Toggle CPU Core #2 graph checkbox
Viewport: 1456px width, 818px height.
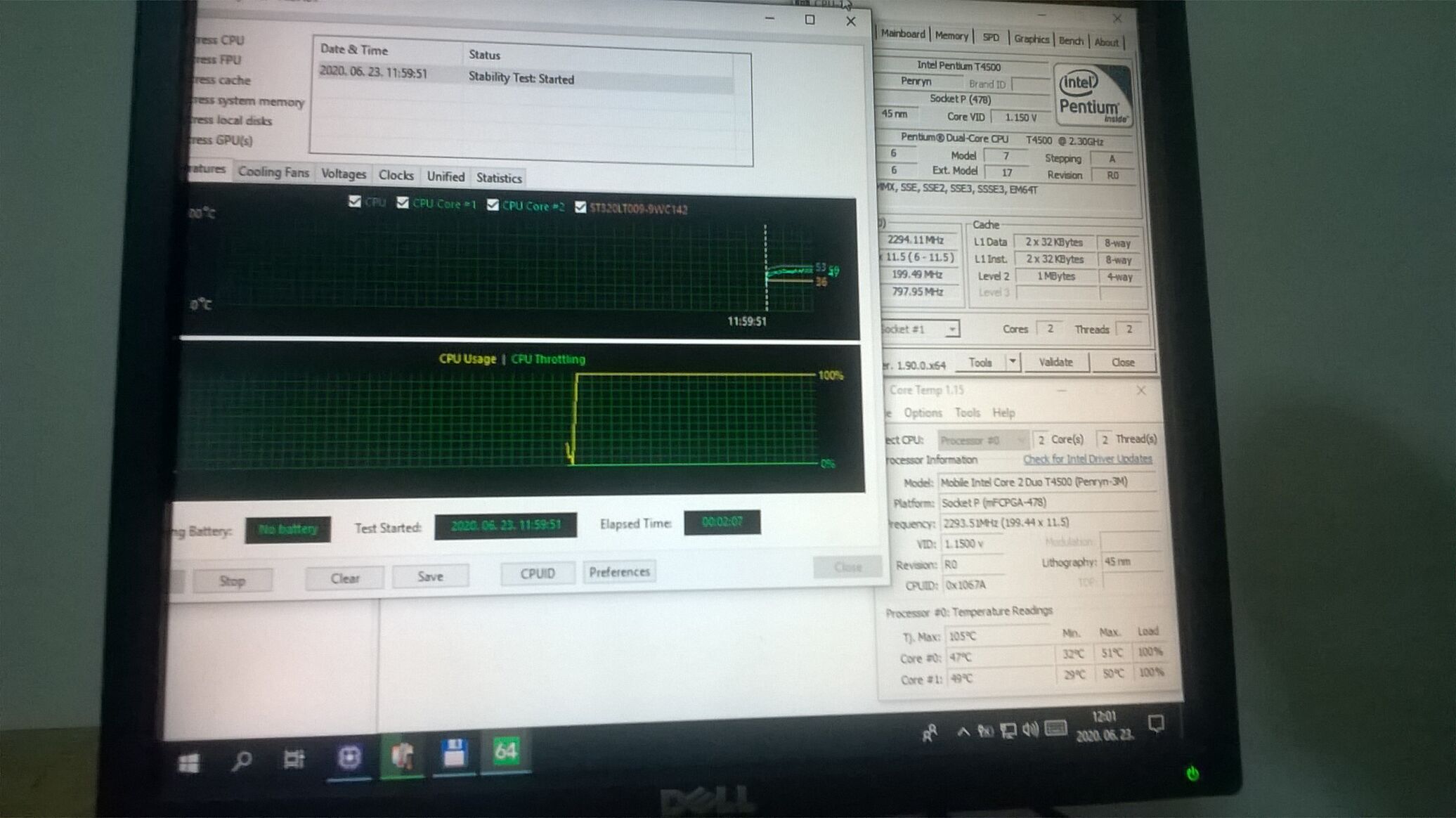493,204
